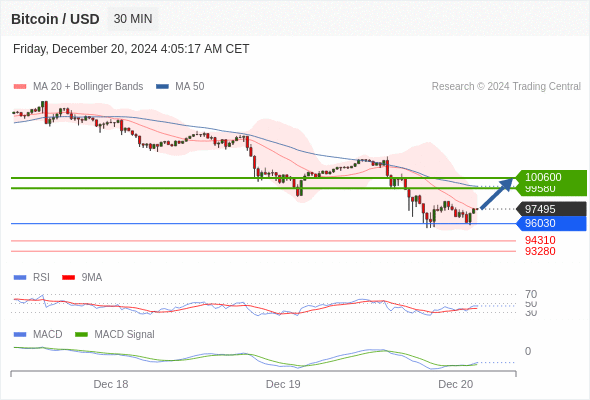The height and width of the screenshot is (400, 590).
Task: Toggle the MA 20 + Bollinger Bands legend label
Action: (88, 87)
